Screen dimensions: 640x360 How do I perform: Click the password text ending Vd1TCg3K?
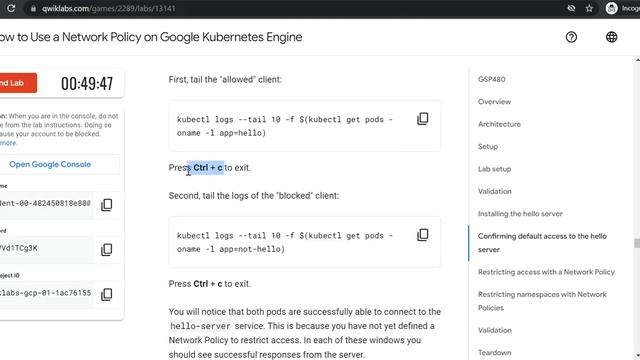point(19,248)
